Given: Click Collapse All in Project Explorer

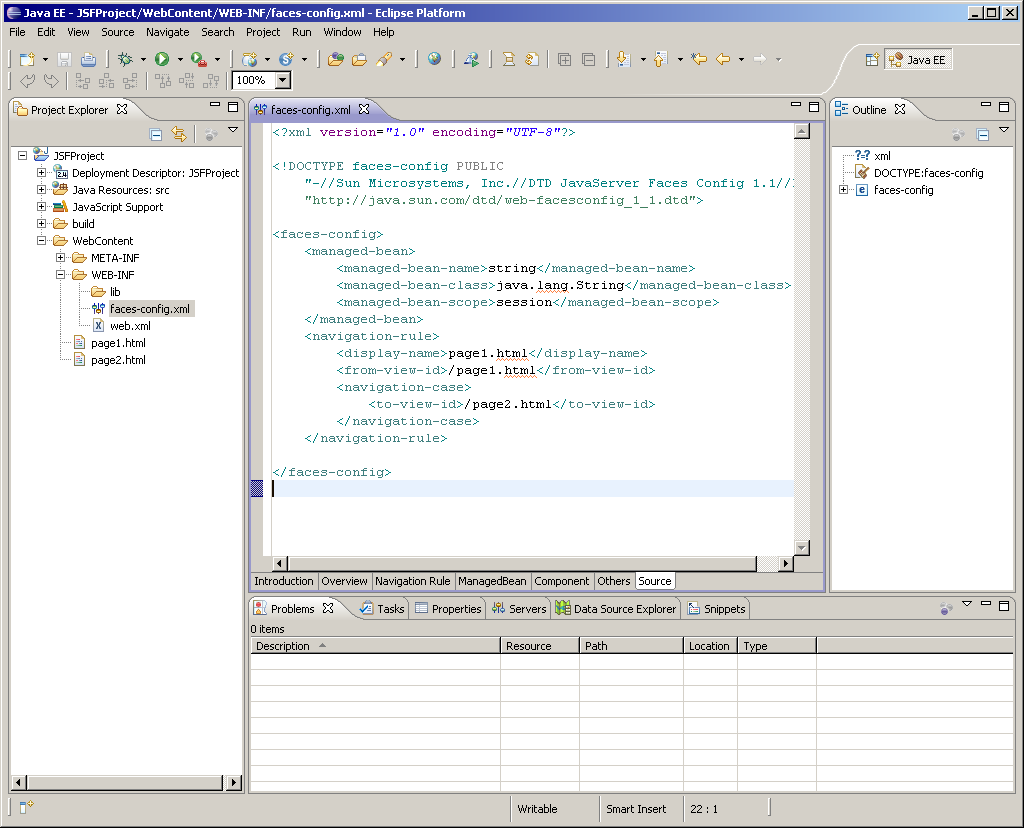Looking at the screenshot, I should [156, 134].
